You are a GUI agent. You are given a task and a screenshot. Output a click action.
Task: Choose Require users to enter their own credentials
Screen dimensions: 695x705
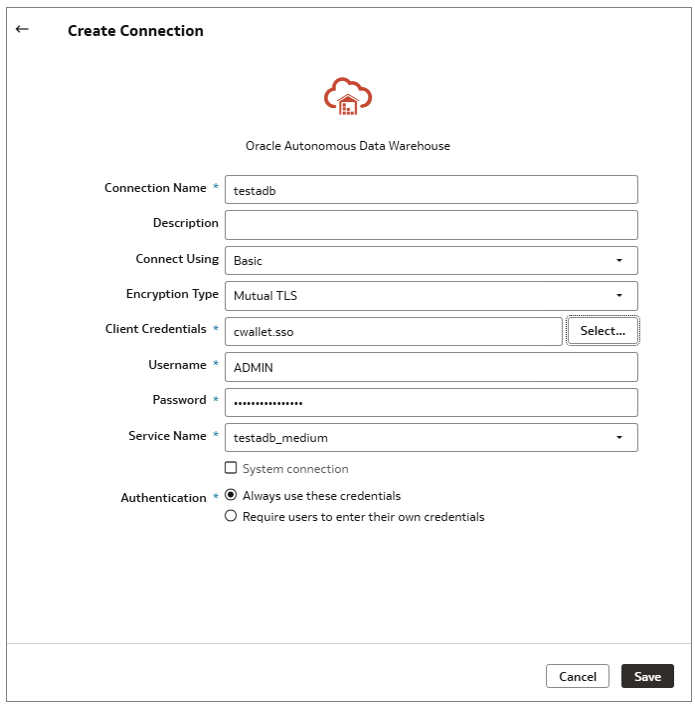point(231,517)
